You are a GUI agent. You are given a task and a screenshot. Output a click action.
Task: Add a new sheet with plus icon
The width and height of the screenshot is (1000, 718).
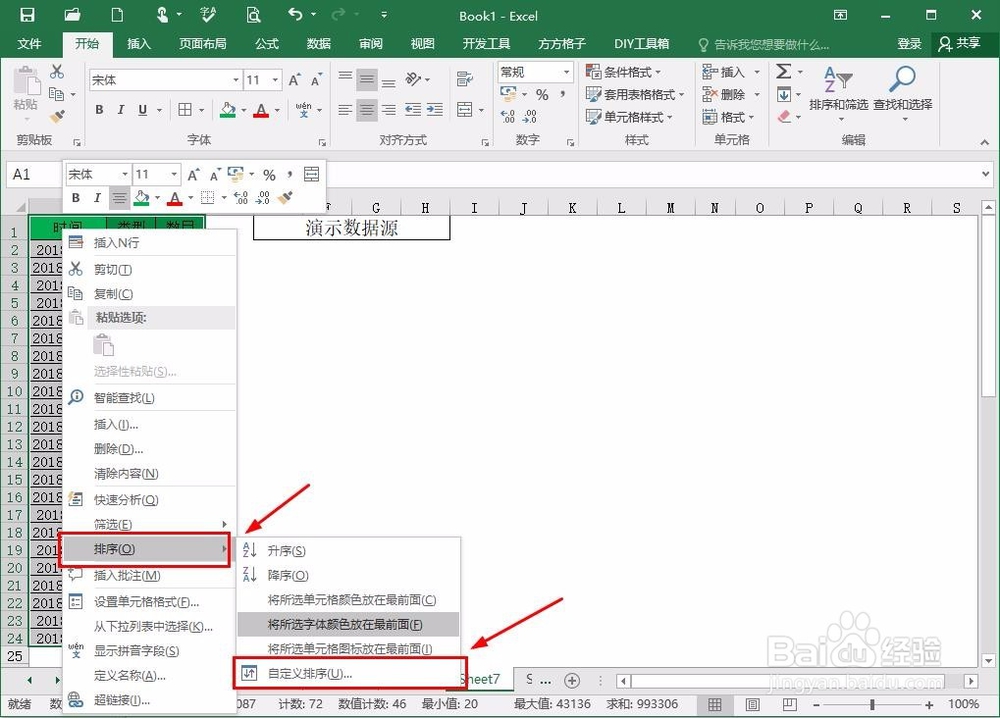(x=572, y=681)
